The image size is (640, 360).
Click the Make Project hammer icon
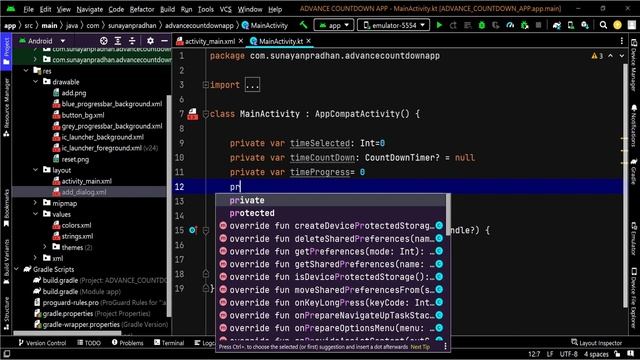[303, 25]
